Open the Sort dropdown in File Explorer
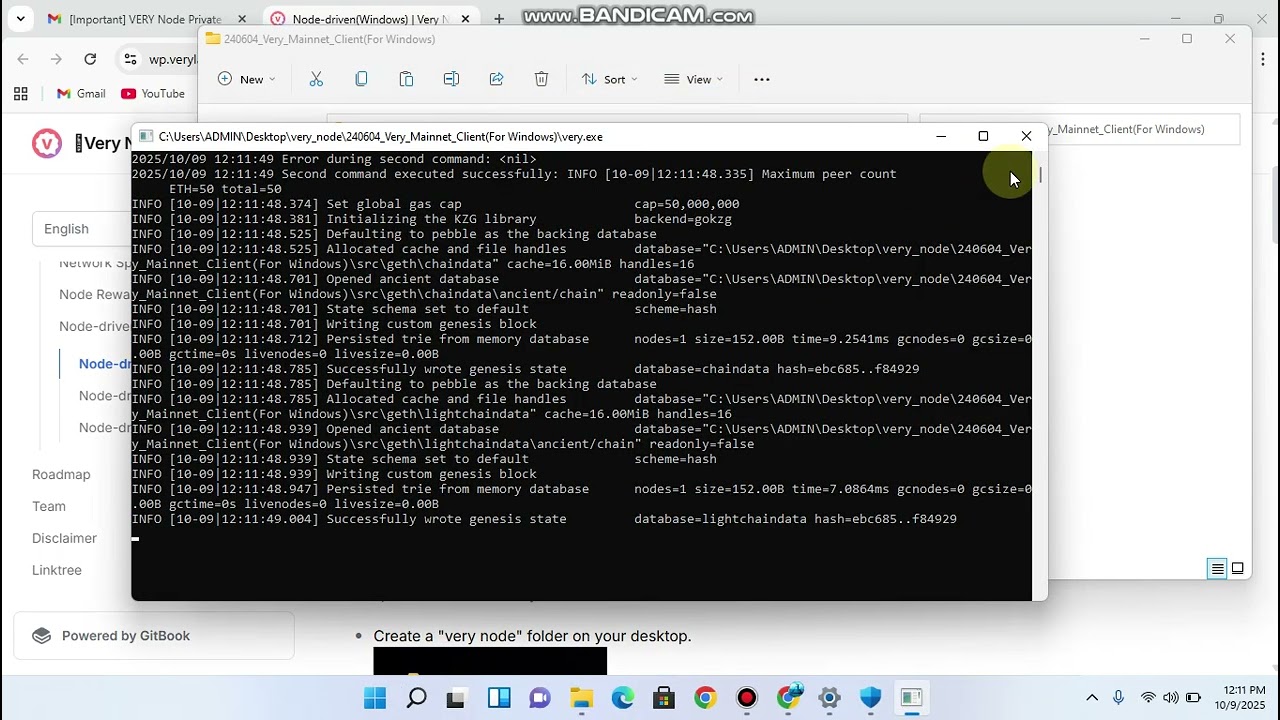The image size is (1280, 720). point(609,79)
